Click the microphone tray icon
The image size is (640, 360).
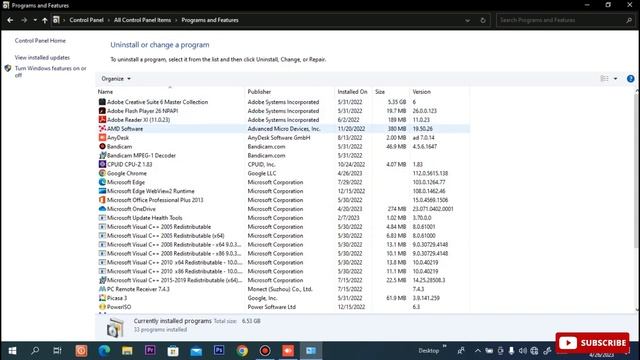click(511, 351)
